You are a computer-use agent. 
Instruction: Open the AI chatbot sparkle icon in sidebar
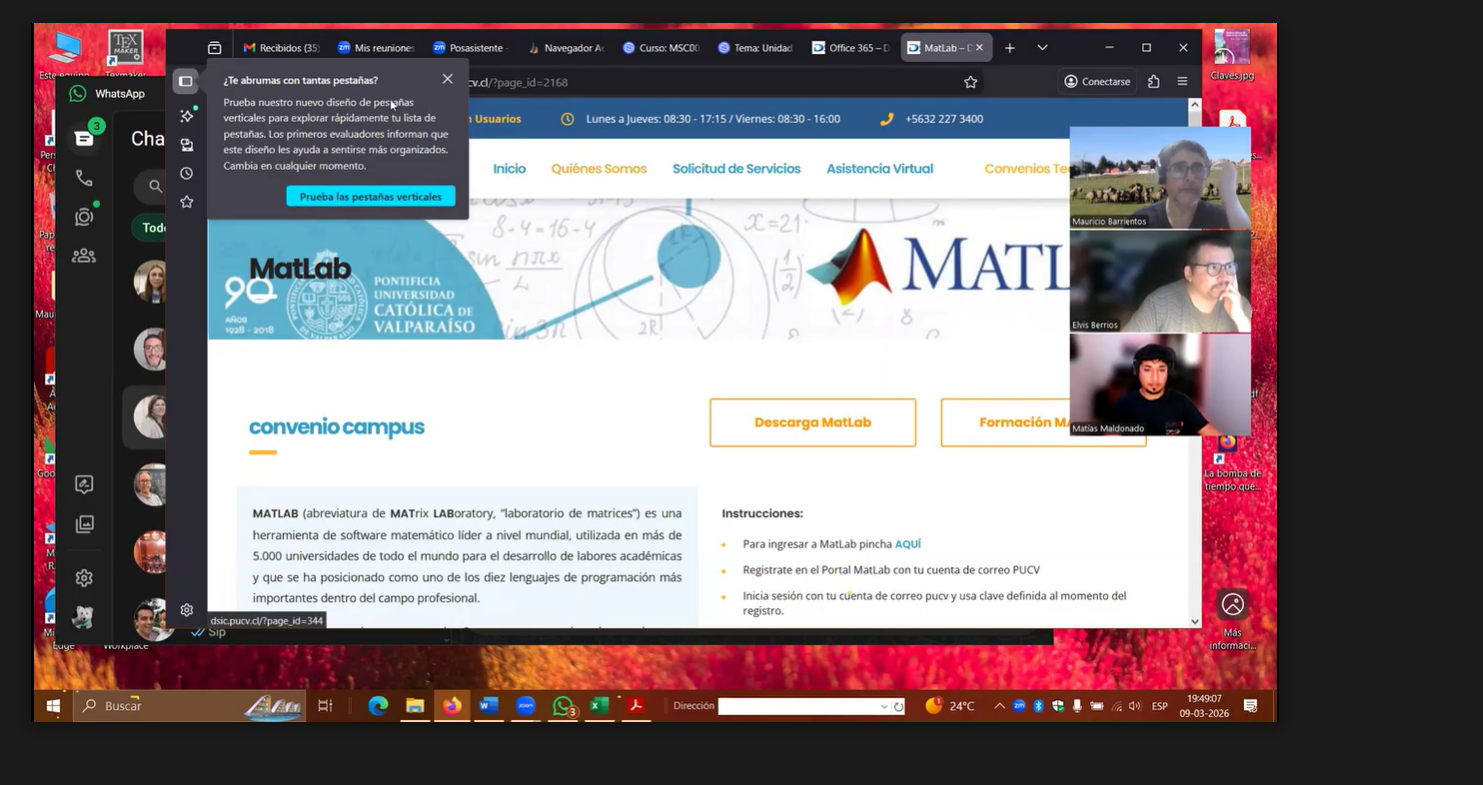pyautogui.click(x=186, y=116)
